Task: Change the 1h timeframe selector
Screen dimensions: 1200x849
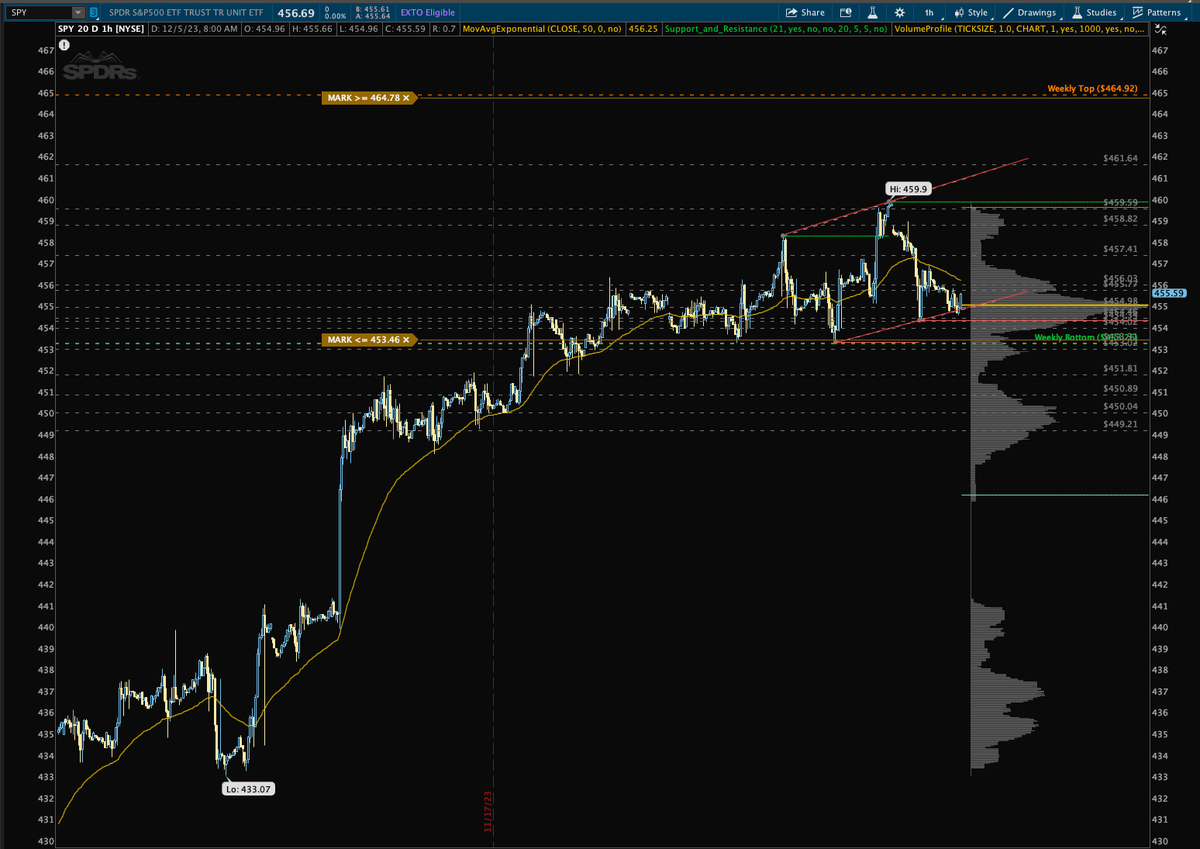Action: [929, 12]
